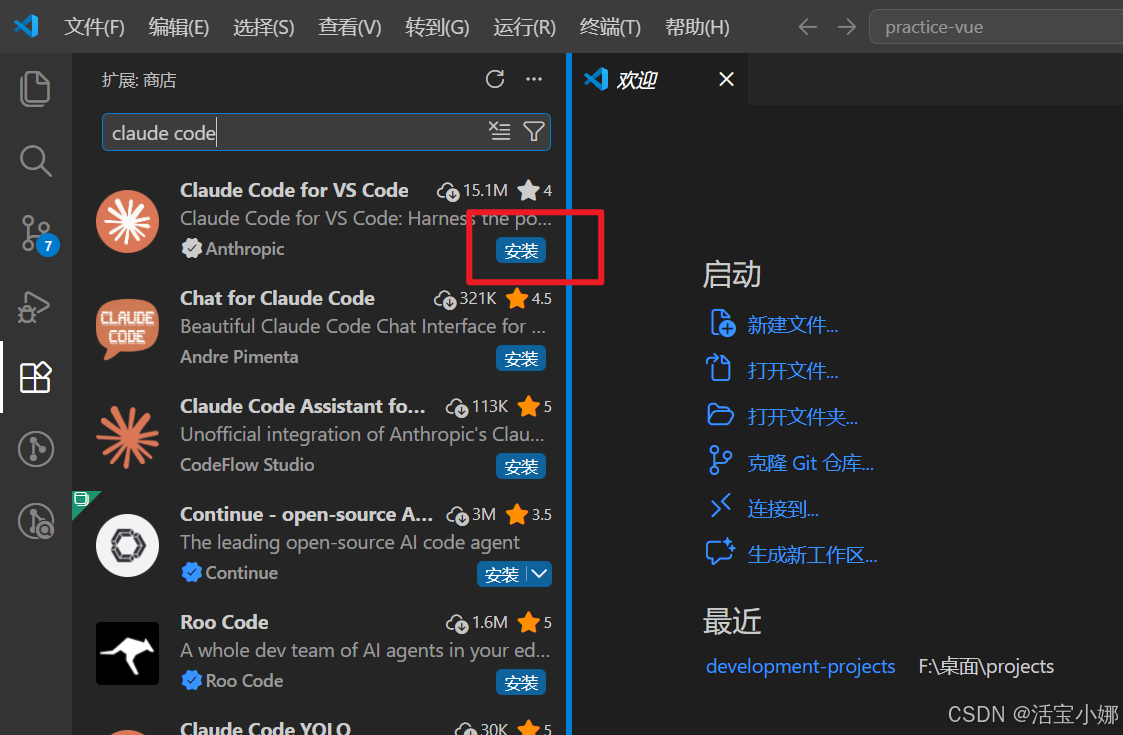Click the 扩展: 商店 panel title
Screen dimensions: 1123x735
(x=139, y=80)
